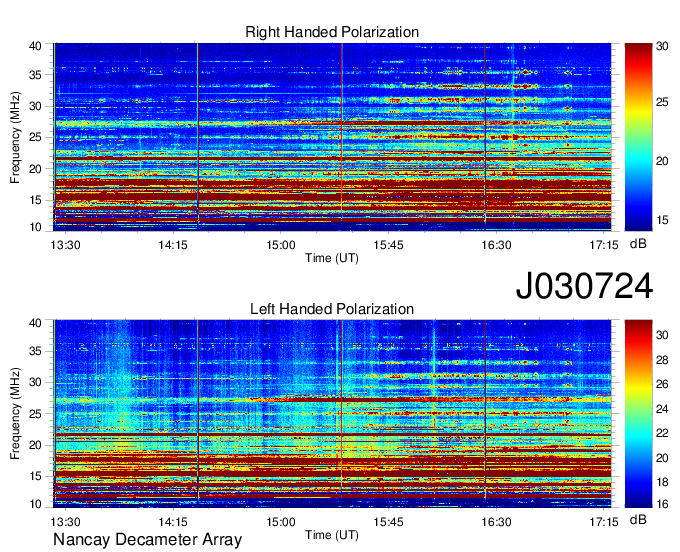
Task: Click the 16 value on Left Handed colorbar scale
Action: pos(662,504)
